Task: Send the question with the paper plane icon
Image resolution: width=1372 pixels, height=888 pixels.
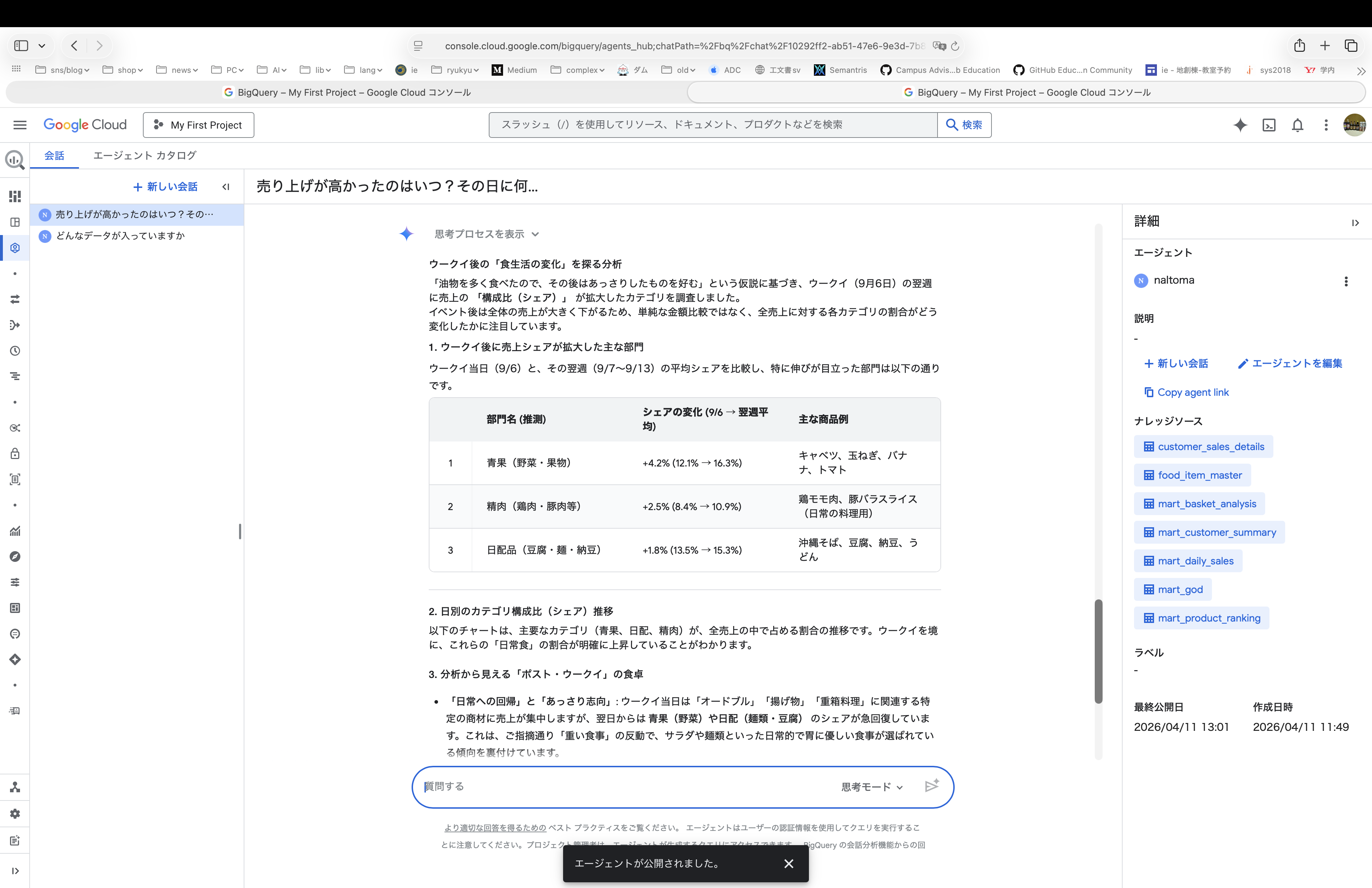Action: point(931,785)
